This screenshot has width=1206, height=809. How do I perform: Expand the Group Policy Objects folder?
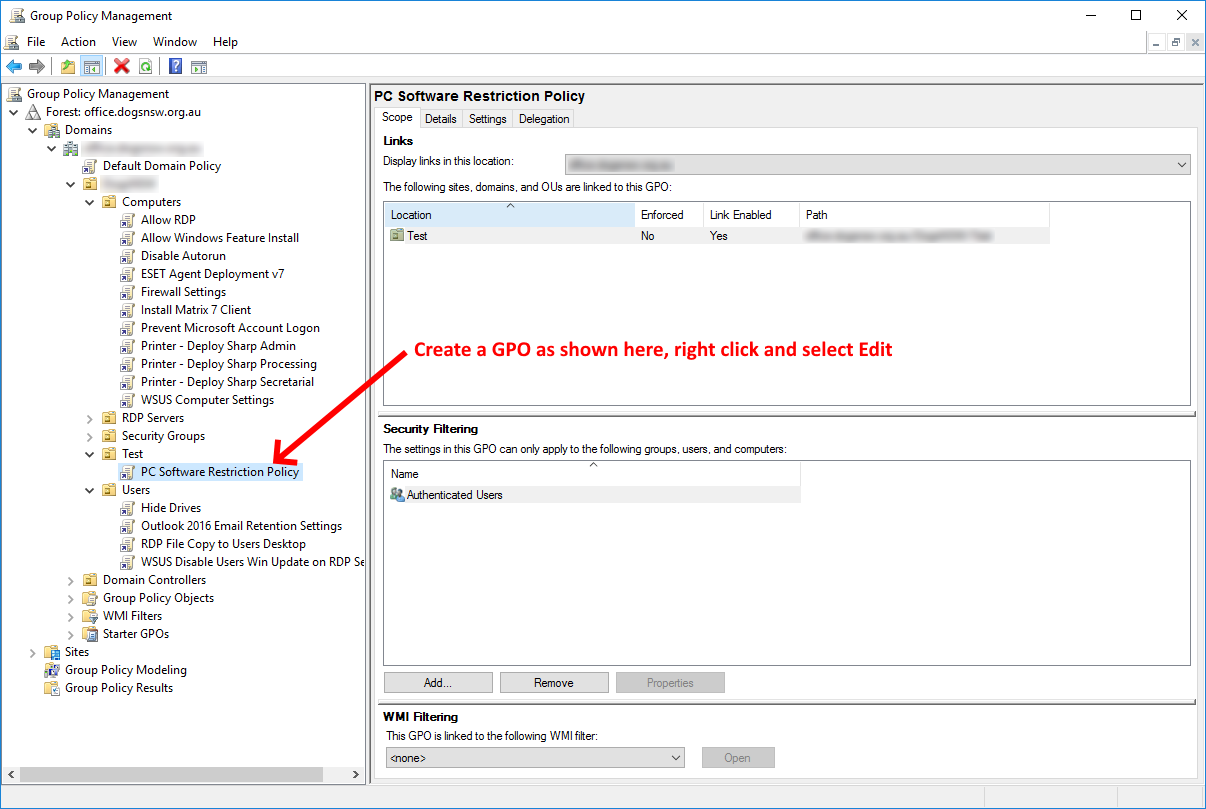pos(71,598)
